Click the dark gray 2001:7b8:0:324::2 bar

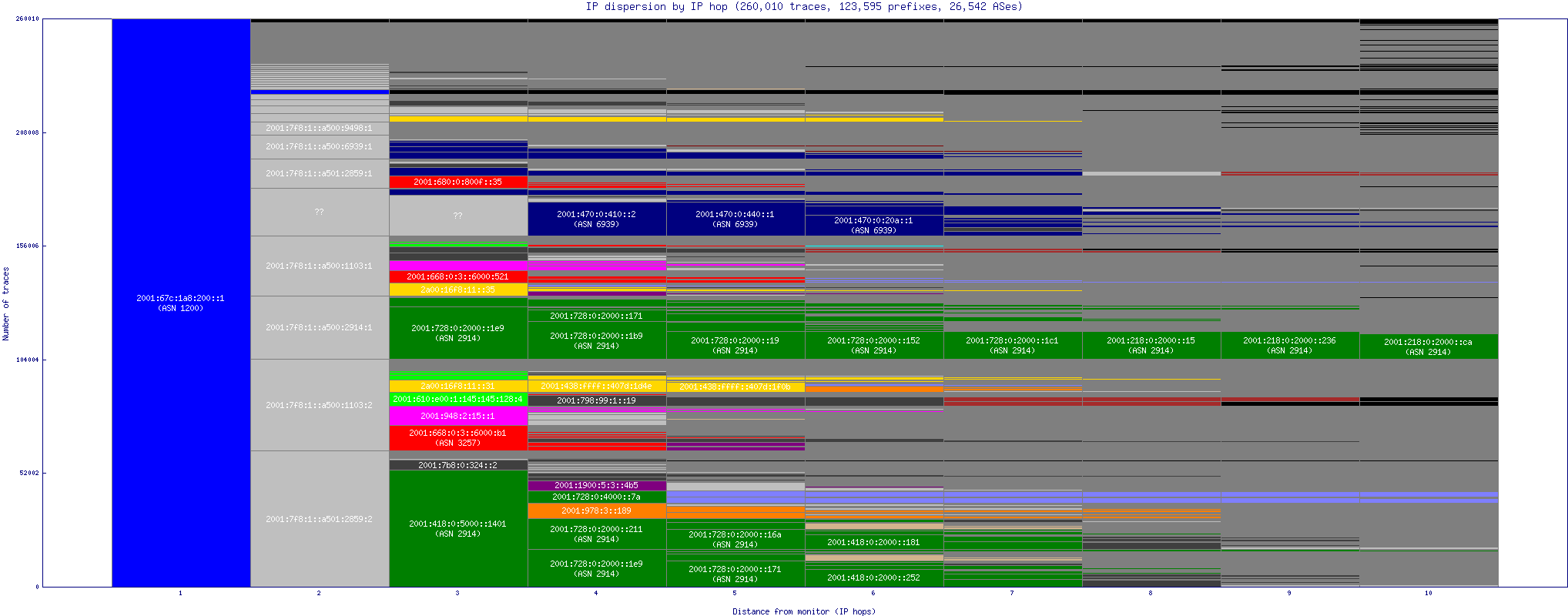click(x=458, y=465)
